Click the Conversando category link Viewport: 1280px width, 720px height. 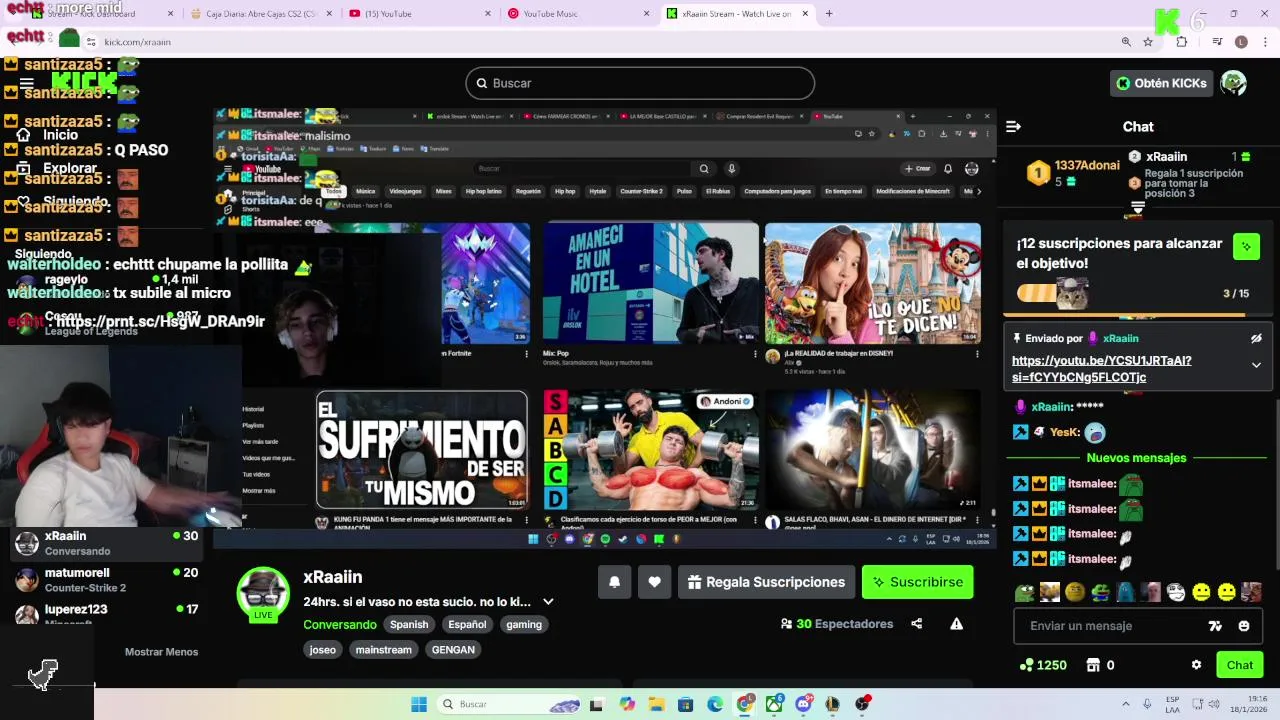point(340,625)
